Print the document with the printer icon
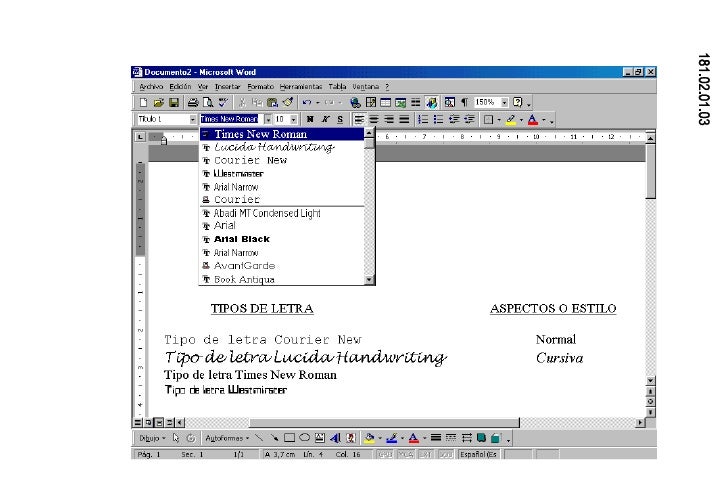728x504 pixels. (x=193, y=103)
